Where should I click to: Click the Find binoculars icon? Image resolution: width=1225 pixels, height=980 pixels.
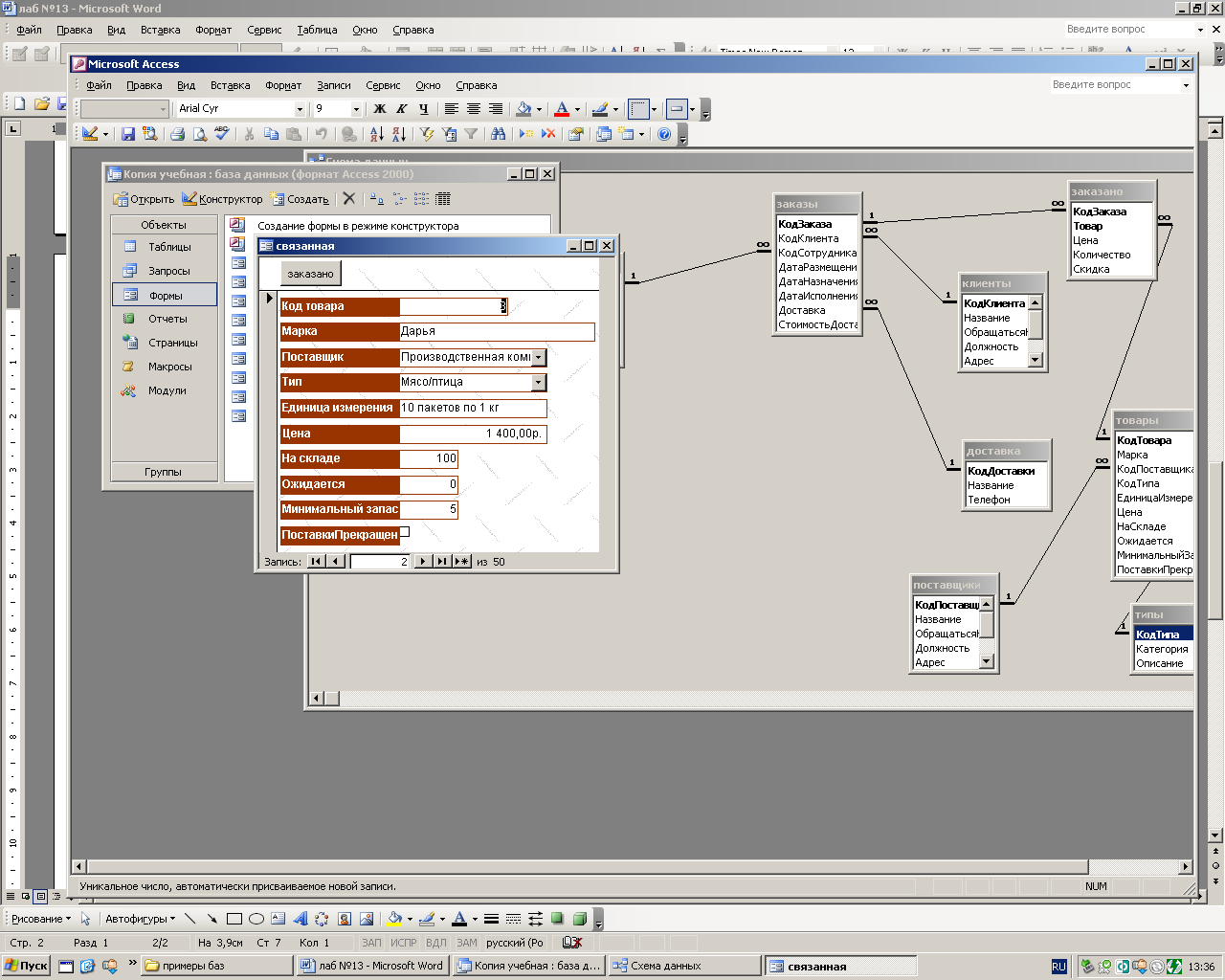pos(498,134)
